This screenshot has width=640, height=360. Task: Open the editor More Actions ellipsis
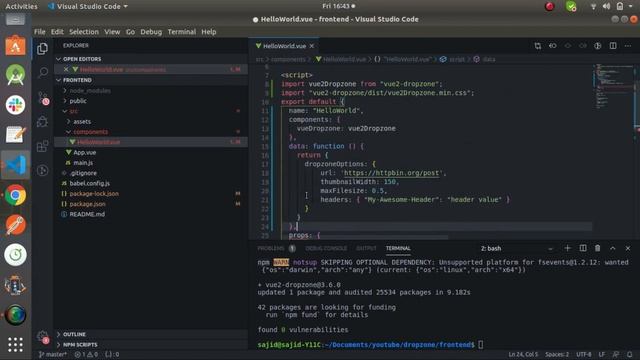click(628, 46)
